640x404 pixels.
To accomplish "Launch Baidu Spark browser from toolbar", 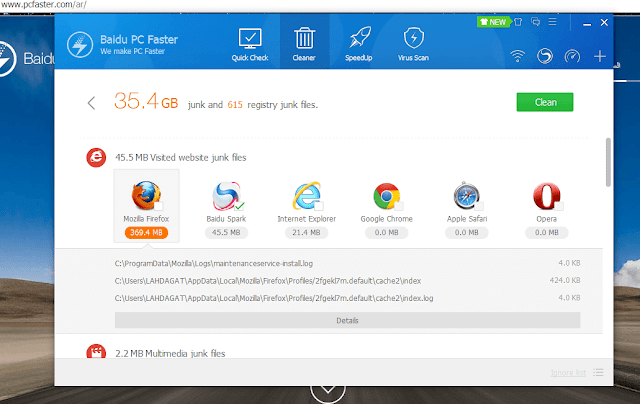I will pyautogui.click(x=545, y=56).
